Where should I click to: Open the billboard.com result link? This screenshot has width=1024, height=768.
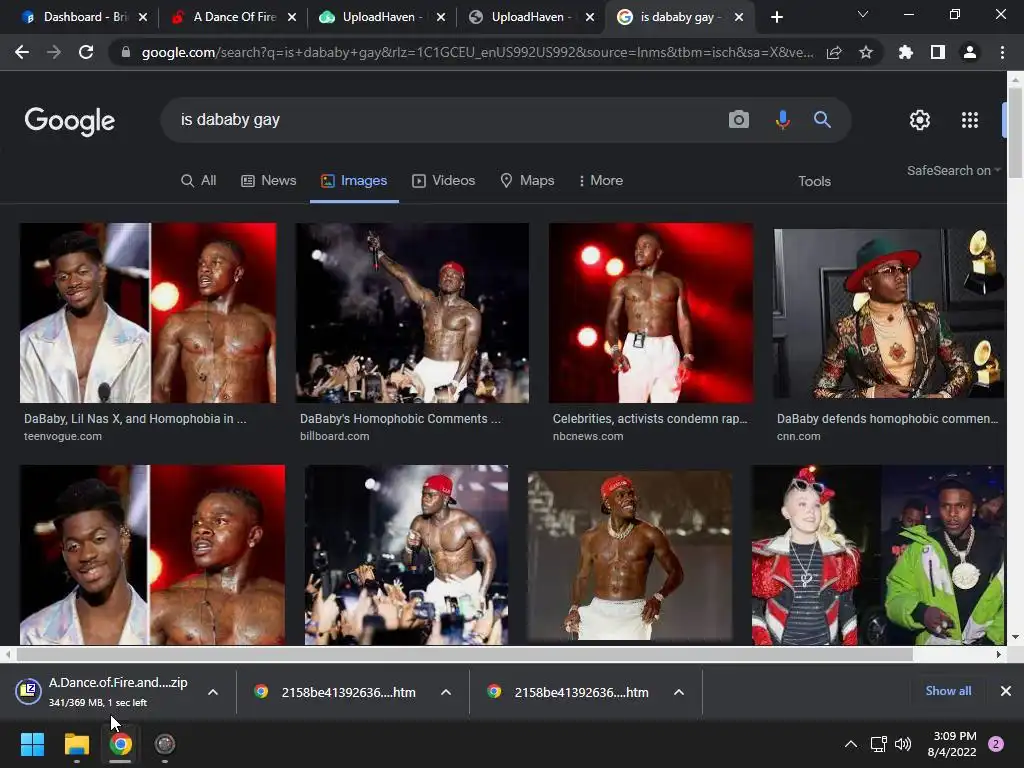click(x=334, y=436)
